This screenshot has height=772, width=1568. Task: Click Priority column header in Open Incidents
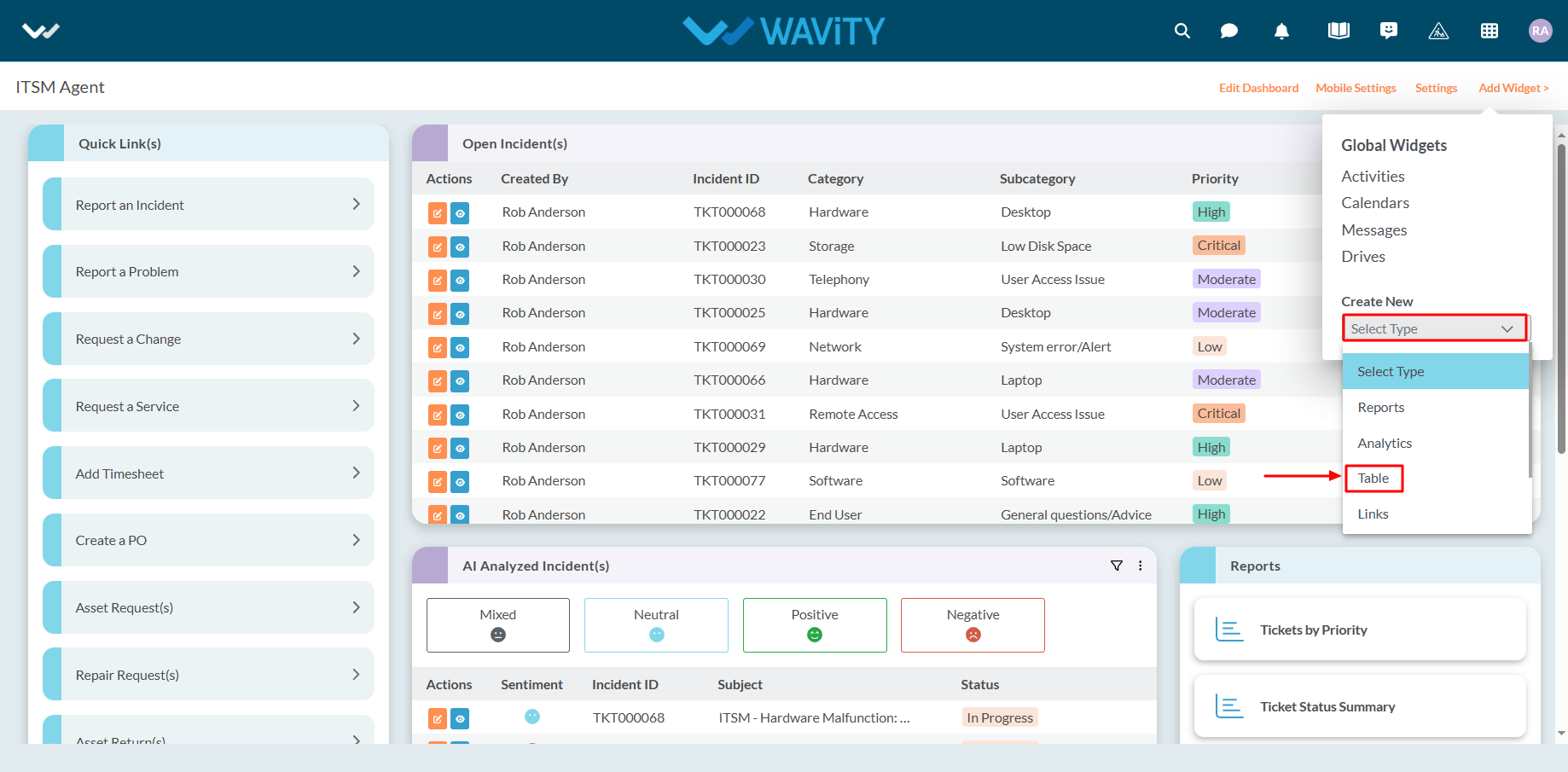[1215, 178]
